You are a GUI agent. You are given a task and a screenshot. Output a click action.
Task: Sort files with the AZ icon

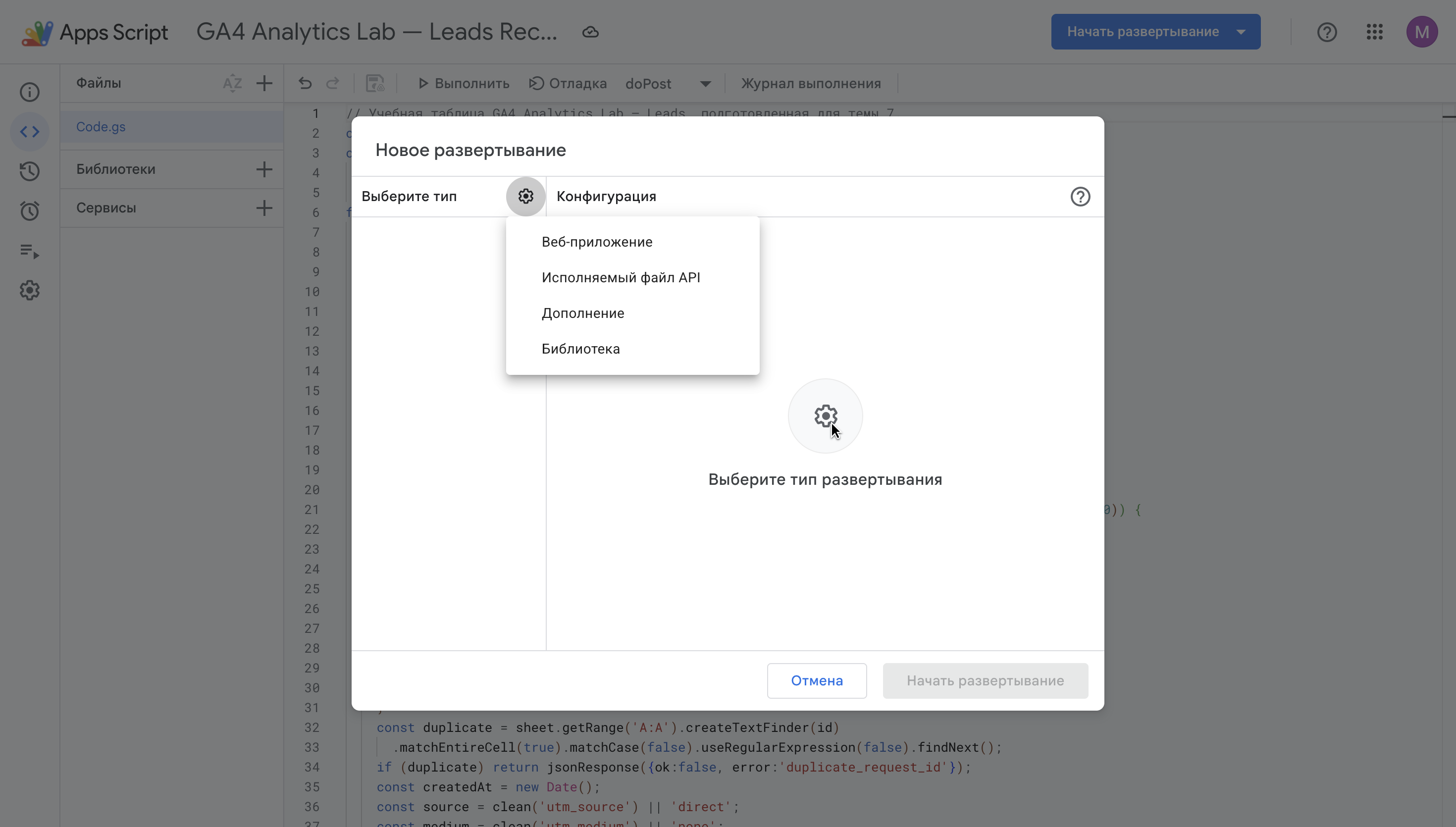click(232, 84)
